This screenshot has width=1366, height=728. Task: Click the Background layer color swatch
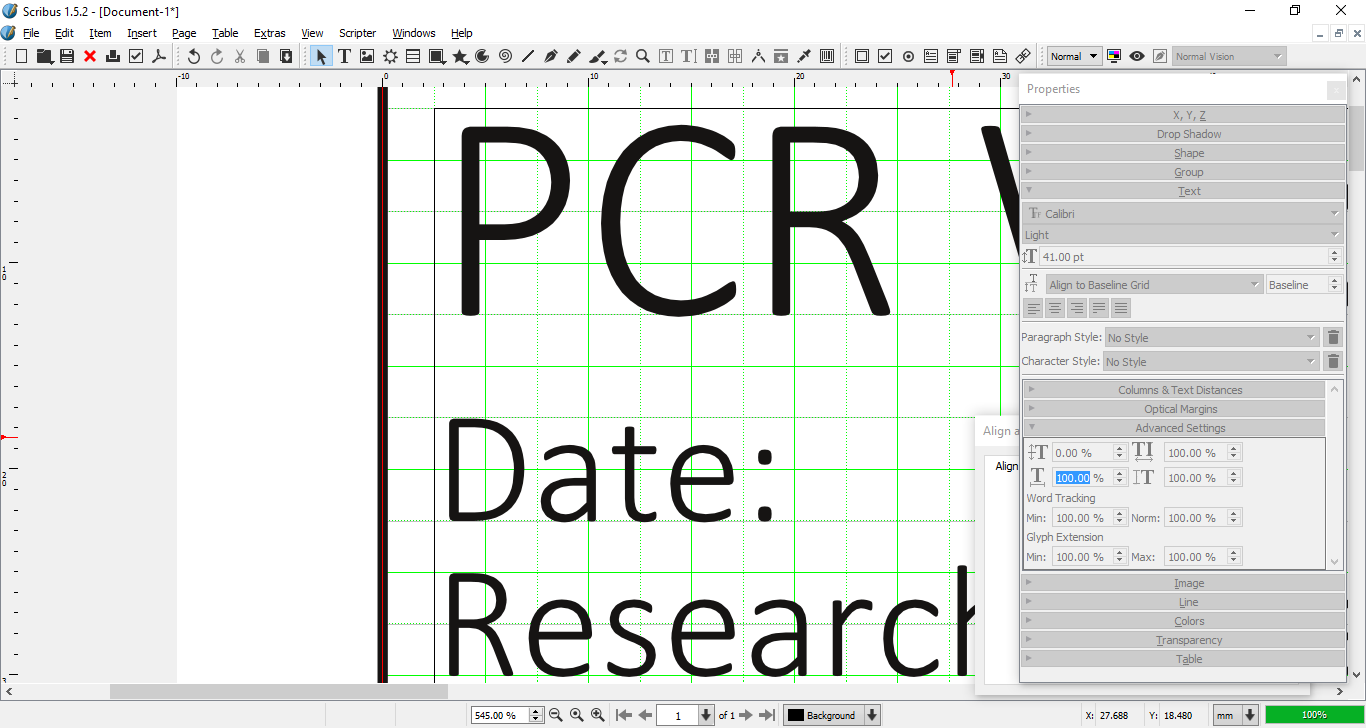[796, 715]
